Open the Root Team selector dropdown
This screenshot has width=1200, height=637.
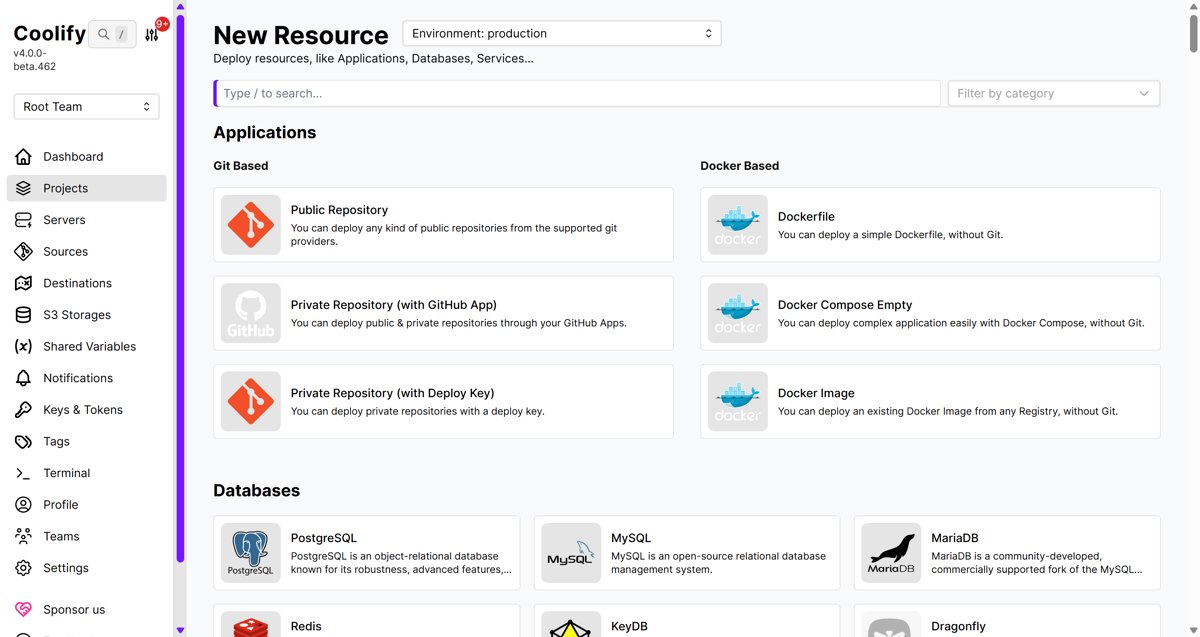click(86, 107)
